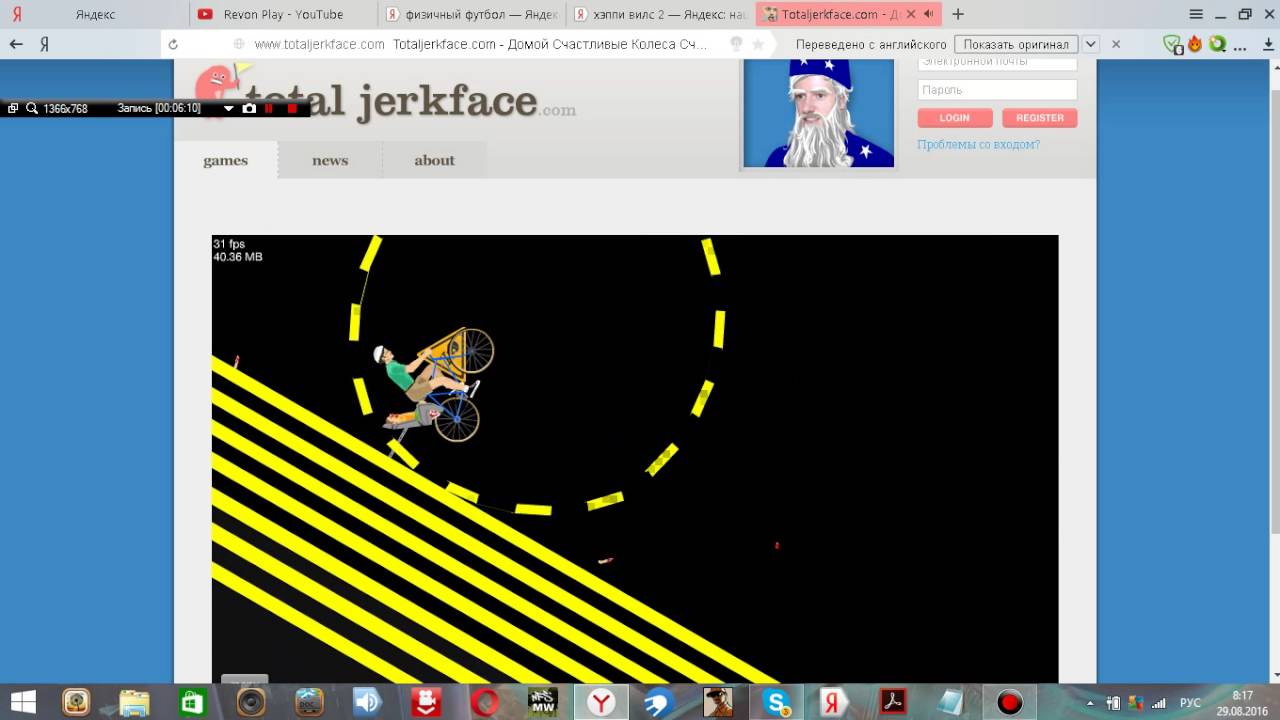Open Skype from the taskbar
The height and width of the screenshot is (720, 1280).
tap(776, 702)
